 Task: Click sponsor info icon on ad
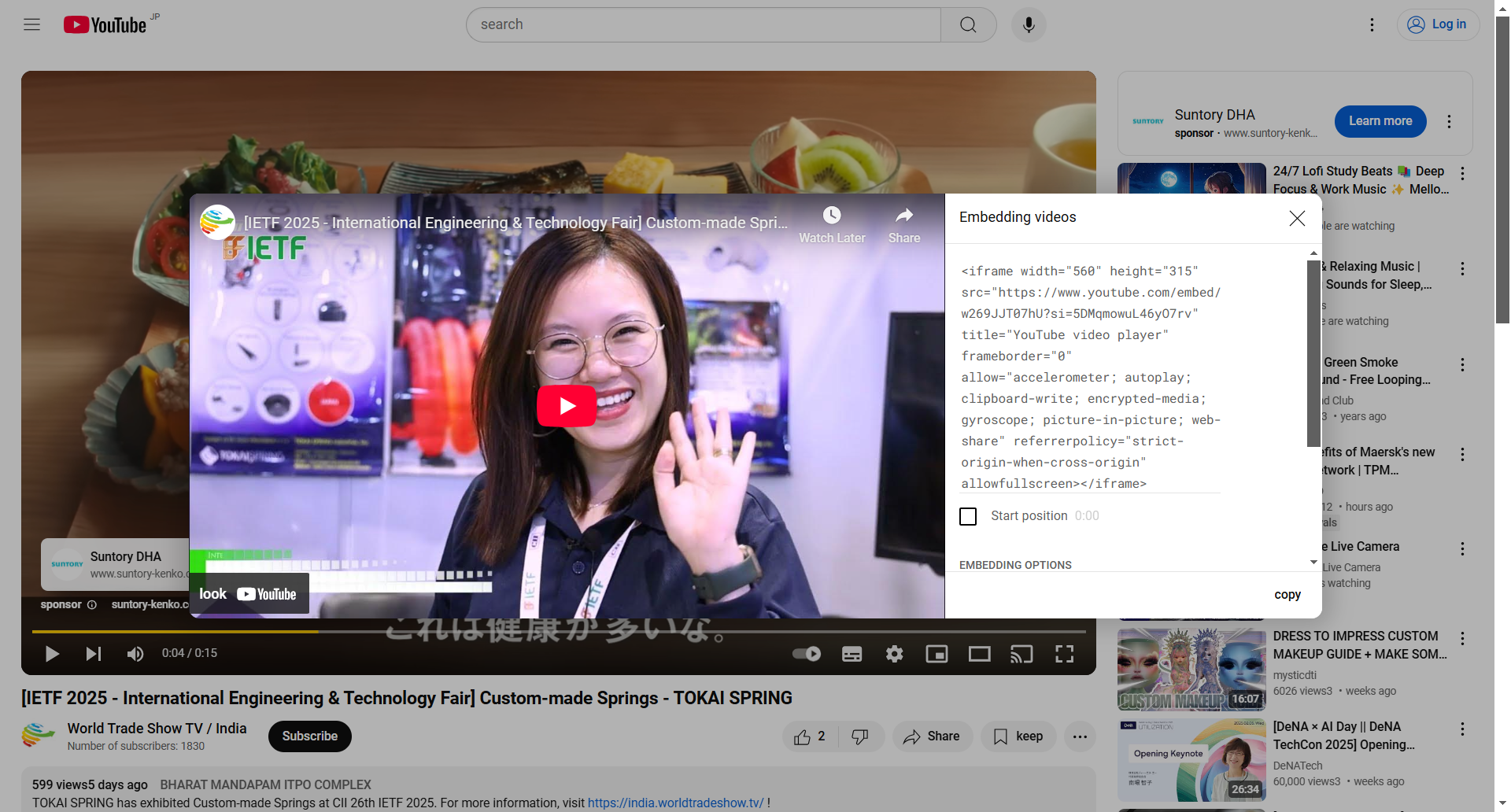[x=92, y=605]
